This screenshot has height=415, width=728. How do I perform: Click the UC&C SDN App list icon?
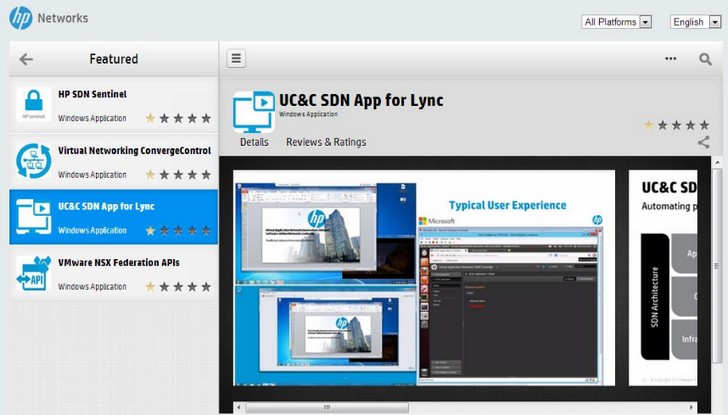click(x=33, y=217)
